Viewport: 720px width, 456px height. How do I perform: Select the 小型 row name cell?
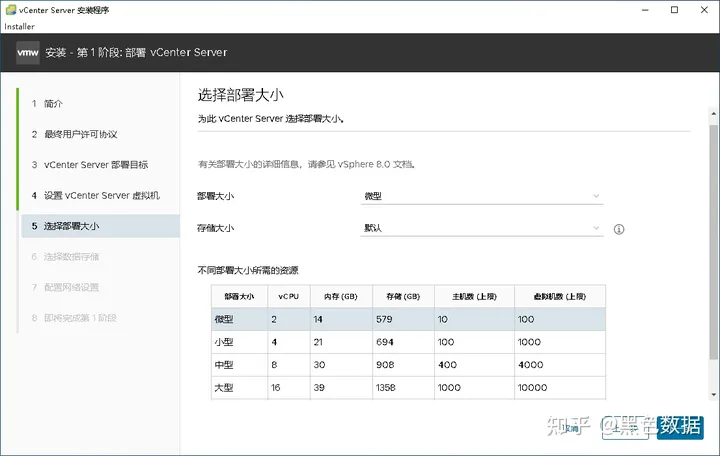click(239, 342)
